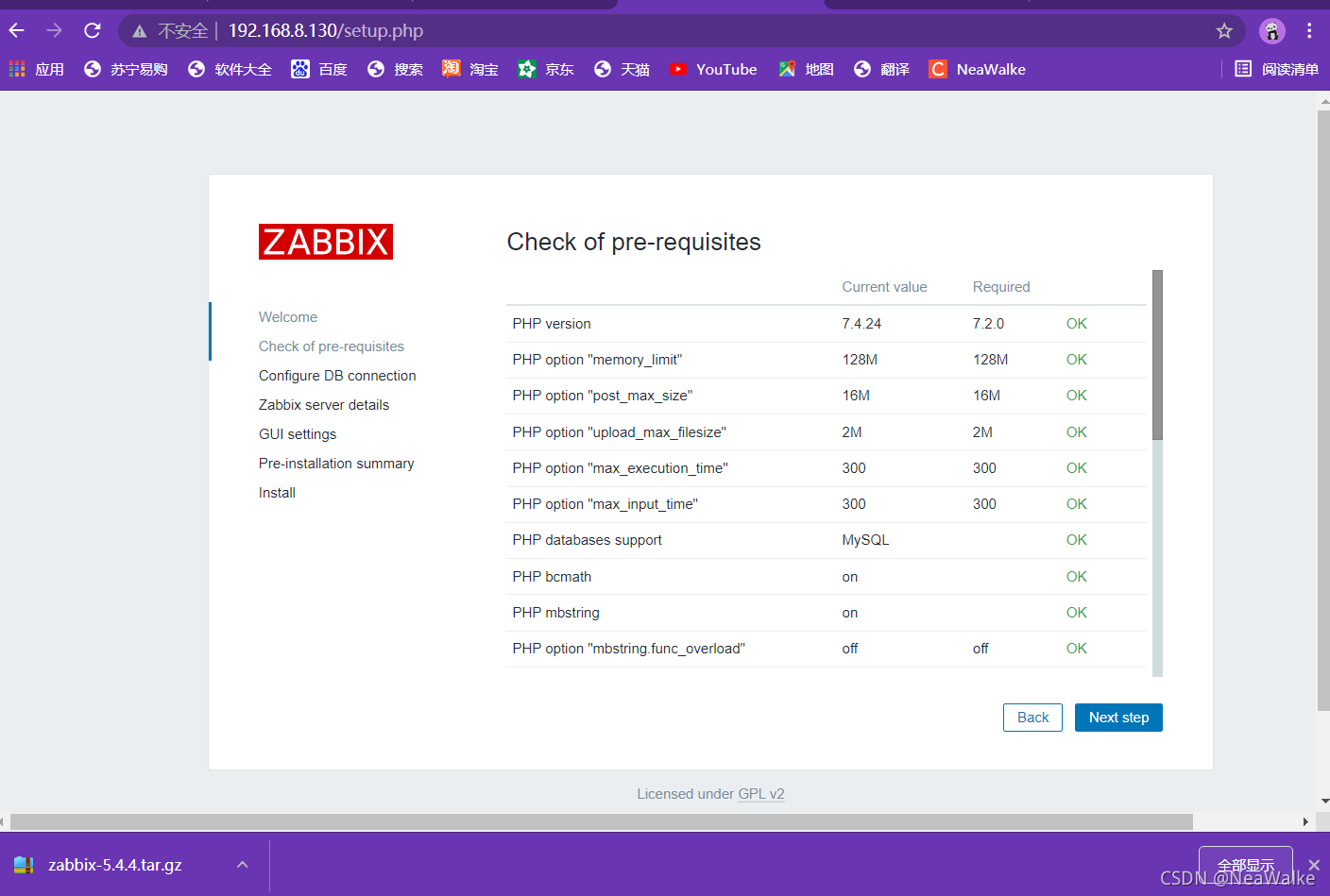Click the "Check of pre-requisites" heading

(x=634, y=242)
